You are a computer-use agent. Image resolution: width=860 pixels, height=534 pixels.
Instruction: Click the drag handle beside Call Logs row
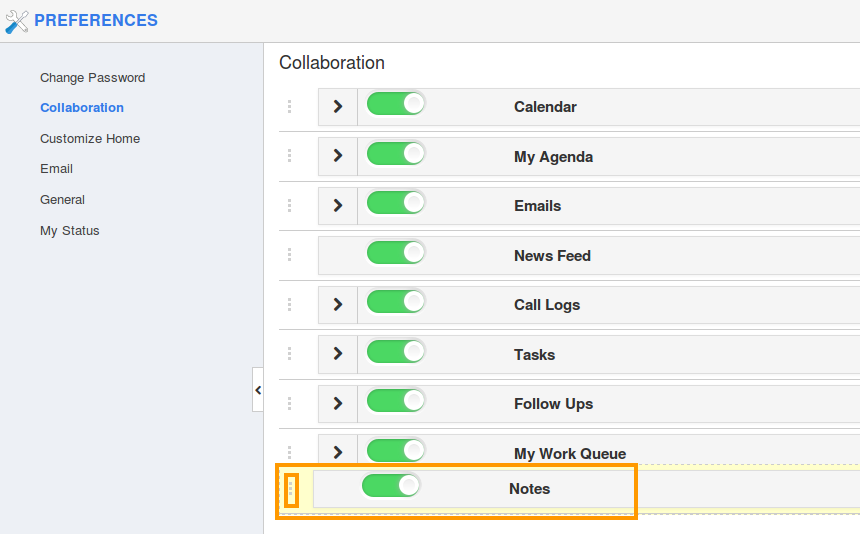point(290,305)
